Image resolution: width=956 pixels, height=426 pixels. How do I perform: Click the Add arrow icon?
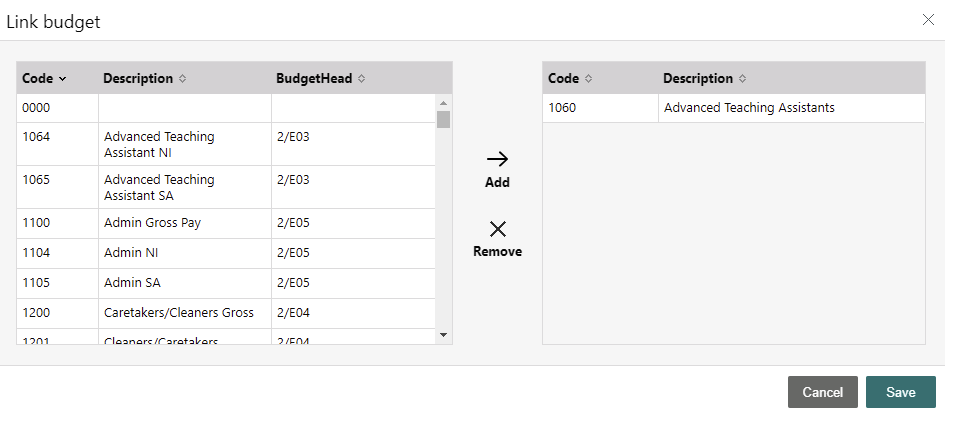click(497, 160)
